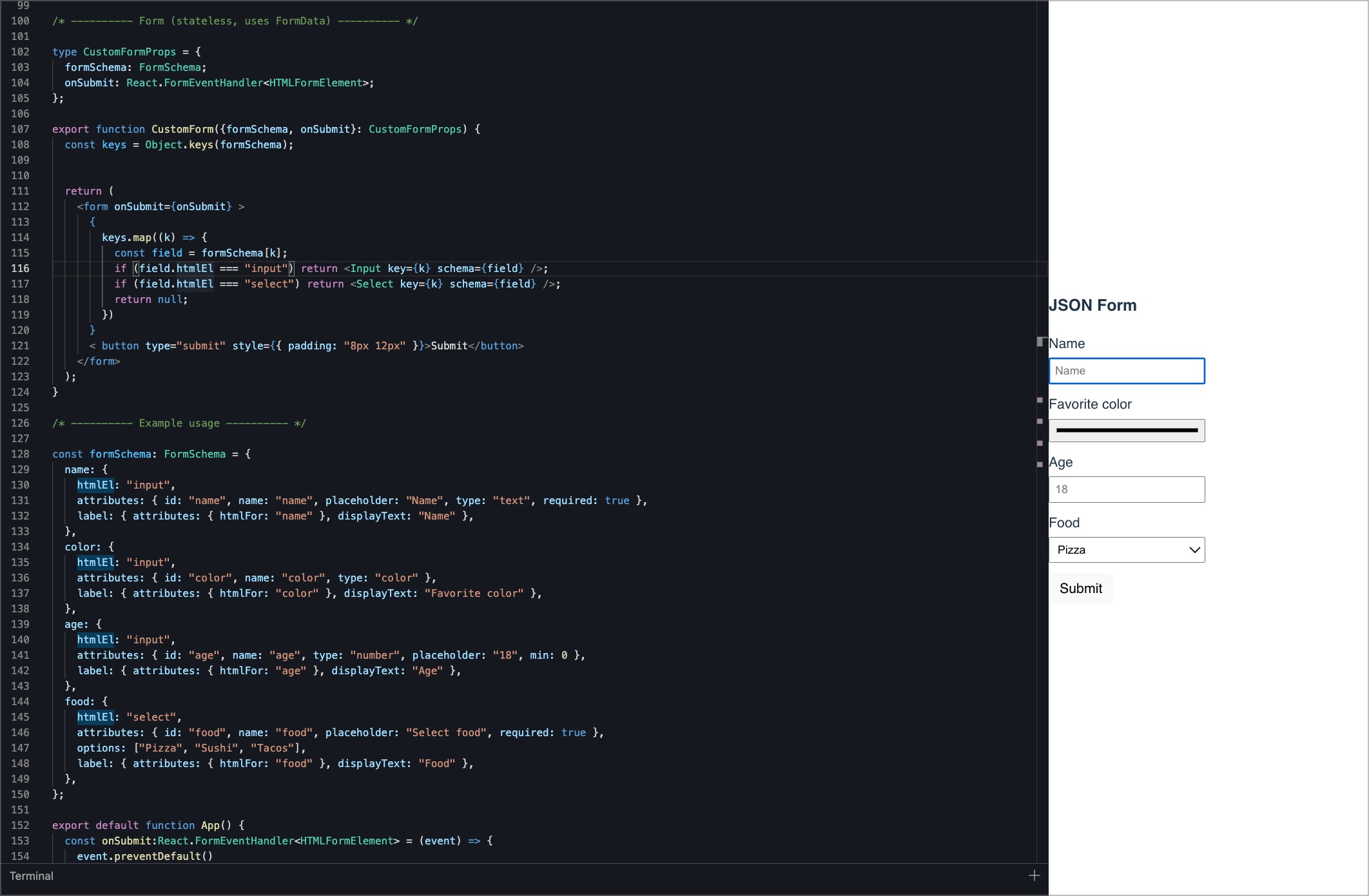This screenshot has height=896, width=1369.
Task: Click the Name label above the input
Action: pyautogui.click(x=1066, y=344)
